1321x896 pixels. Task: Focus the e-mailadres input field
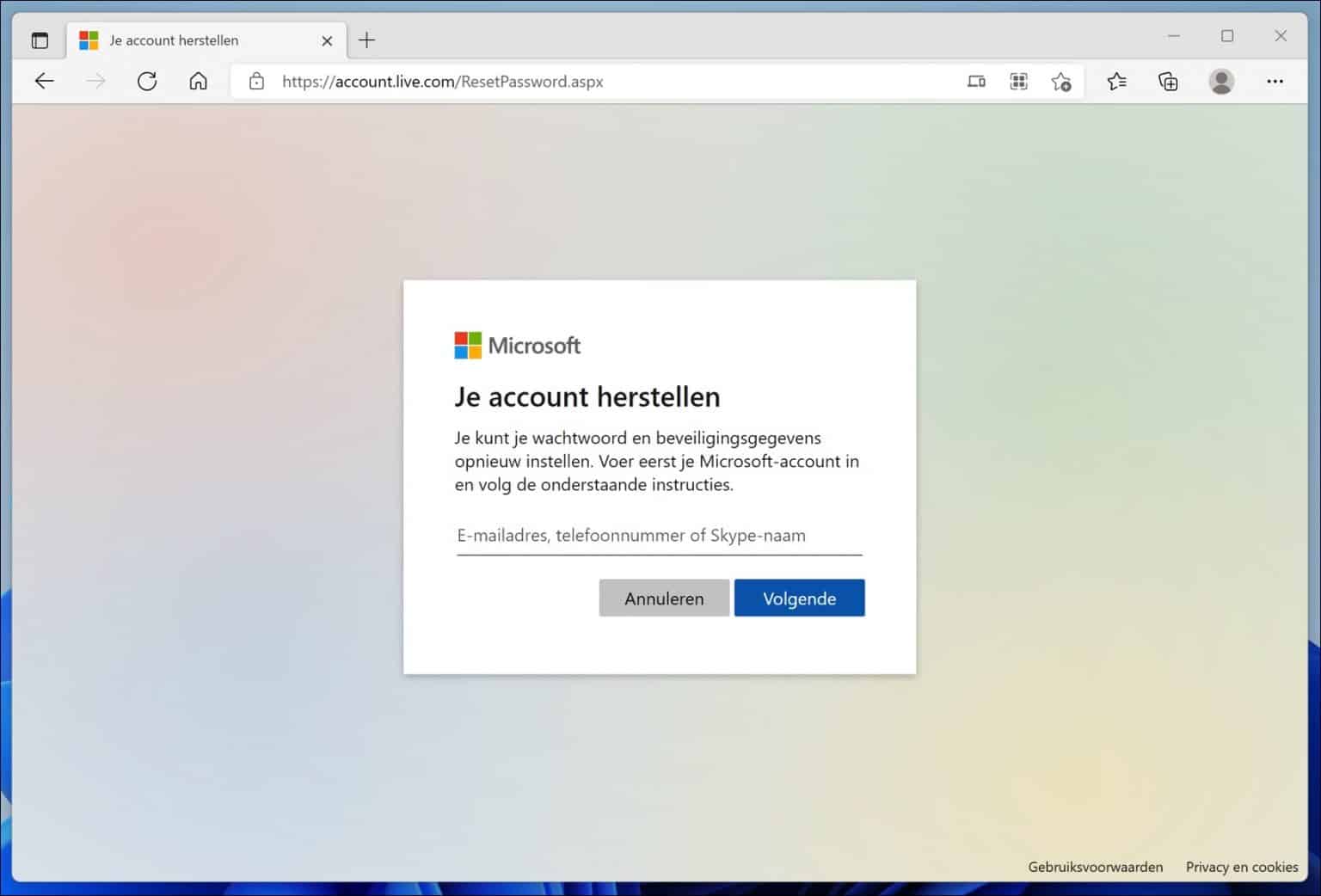pyautogui.click(x=659, y=536)
